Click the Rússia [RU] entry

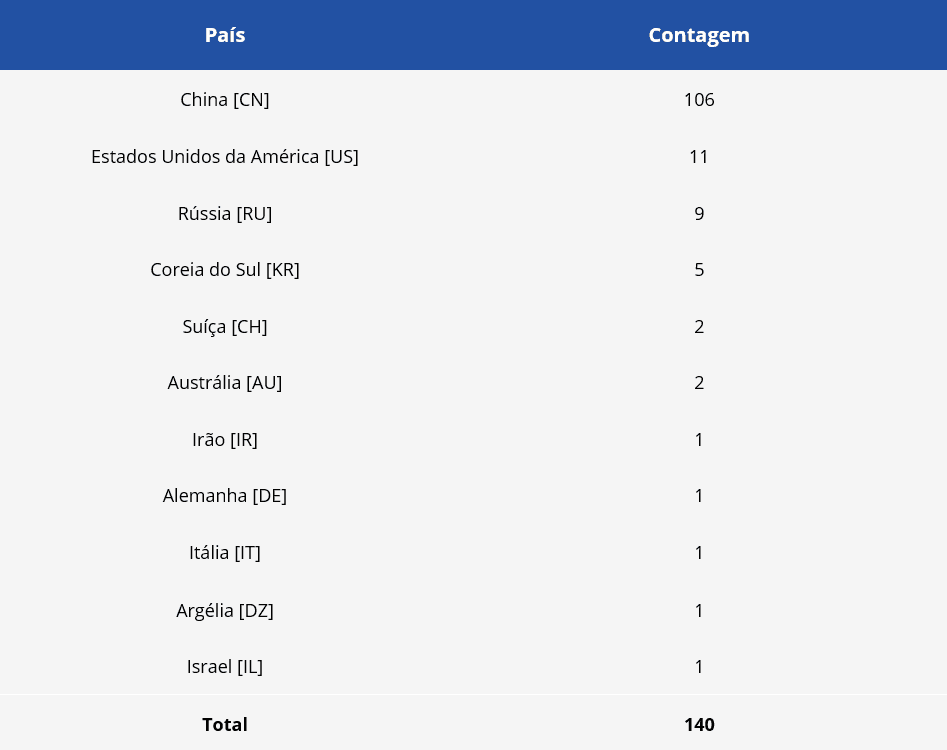225,213
